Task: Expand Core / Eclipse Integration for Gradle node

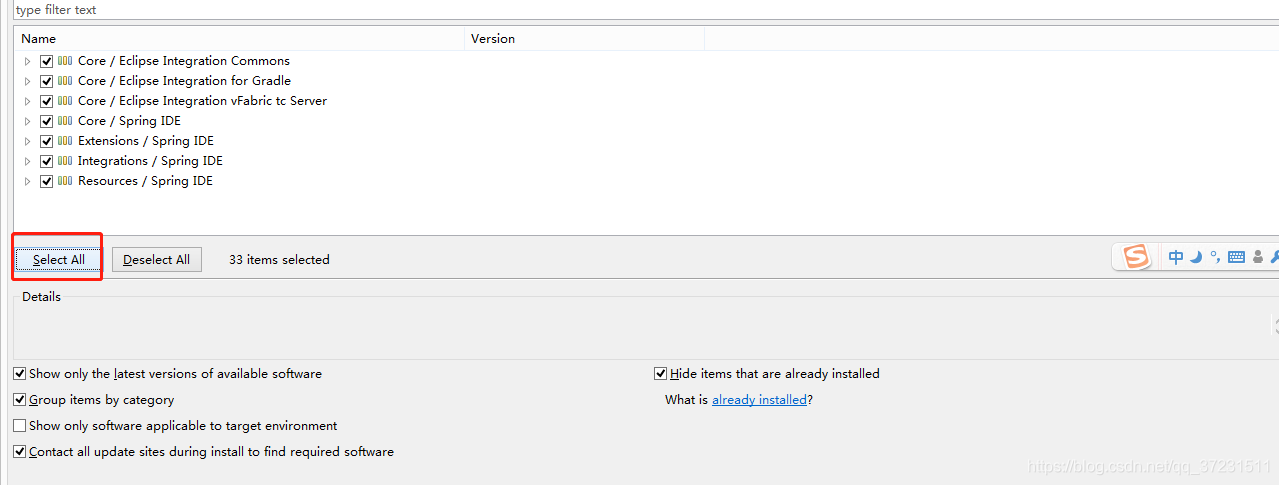Action: click(28, 81)
